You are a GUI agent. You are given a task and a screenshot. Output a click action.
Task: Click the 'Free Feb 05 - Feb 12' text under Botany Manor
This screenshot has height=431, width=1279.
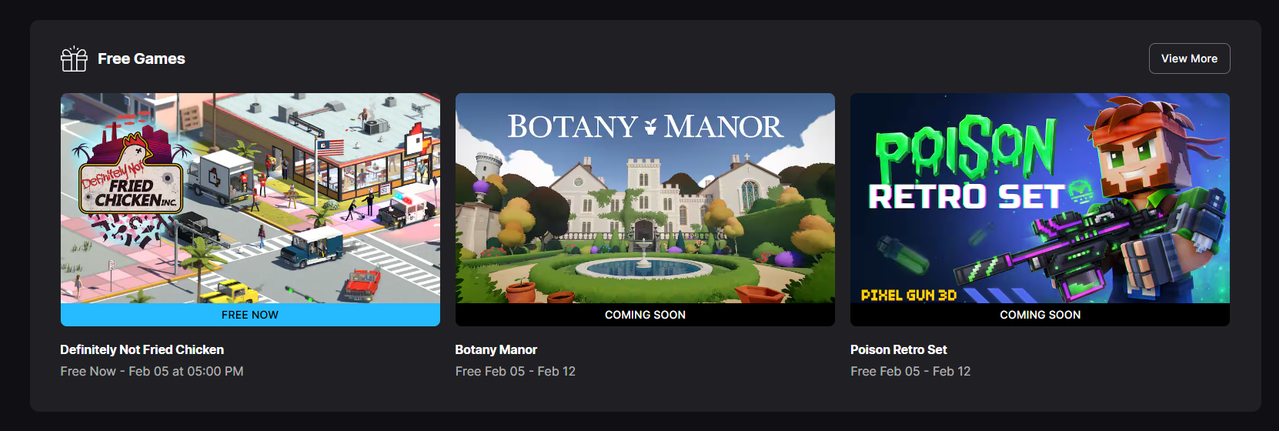point(515,371)
